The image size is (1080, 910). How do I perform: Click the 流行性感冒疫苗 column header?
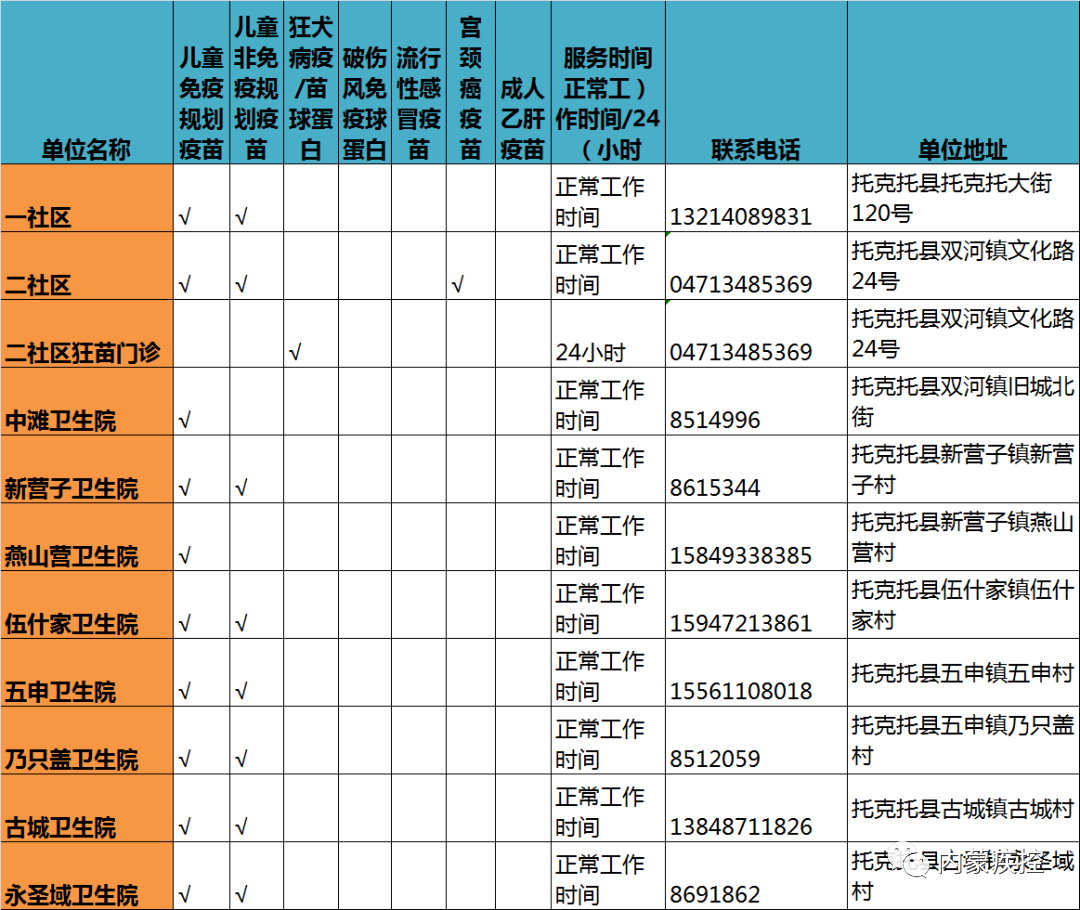[419, 82]
